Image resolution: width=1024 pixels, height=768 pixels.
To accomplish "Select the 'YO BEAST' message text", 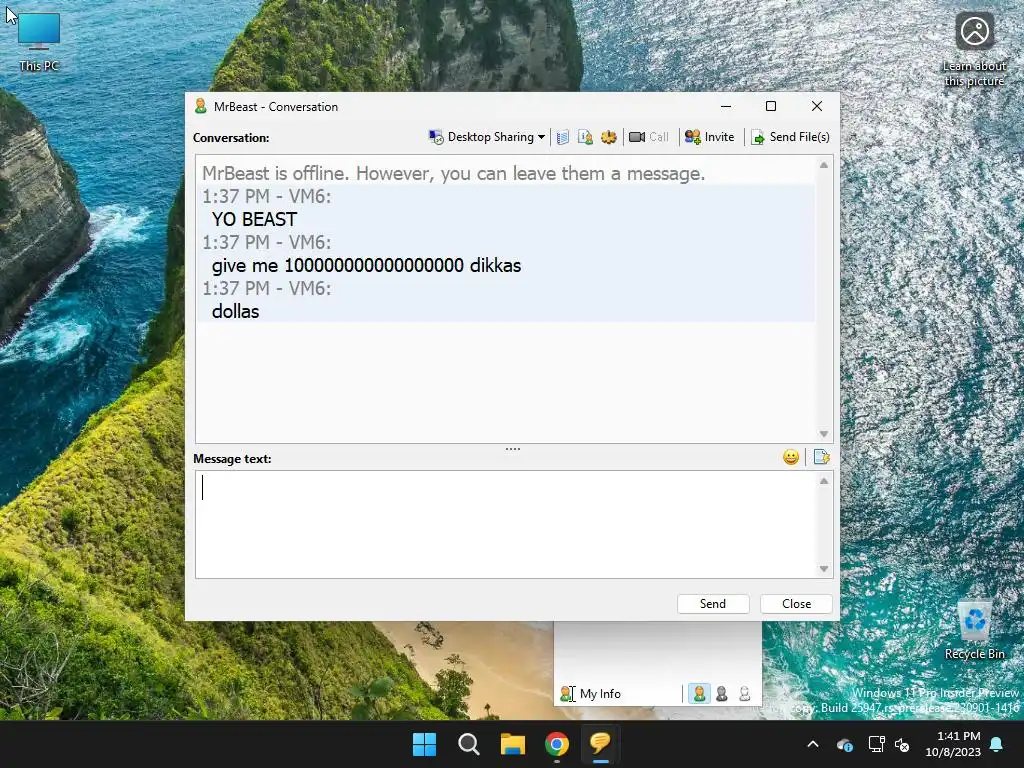I will 254,219.
